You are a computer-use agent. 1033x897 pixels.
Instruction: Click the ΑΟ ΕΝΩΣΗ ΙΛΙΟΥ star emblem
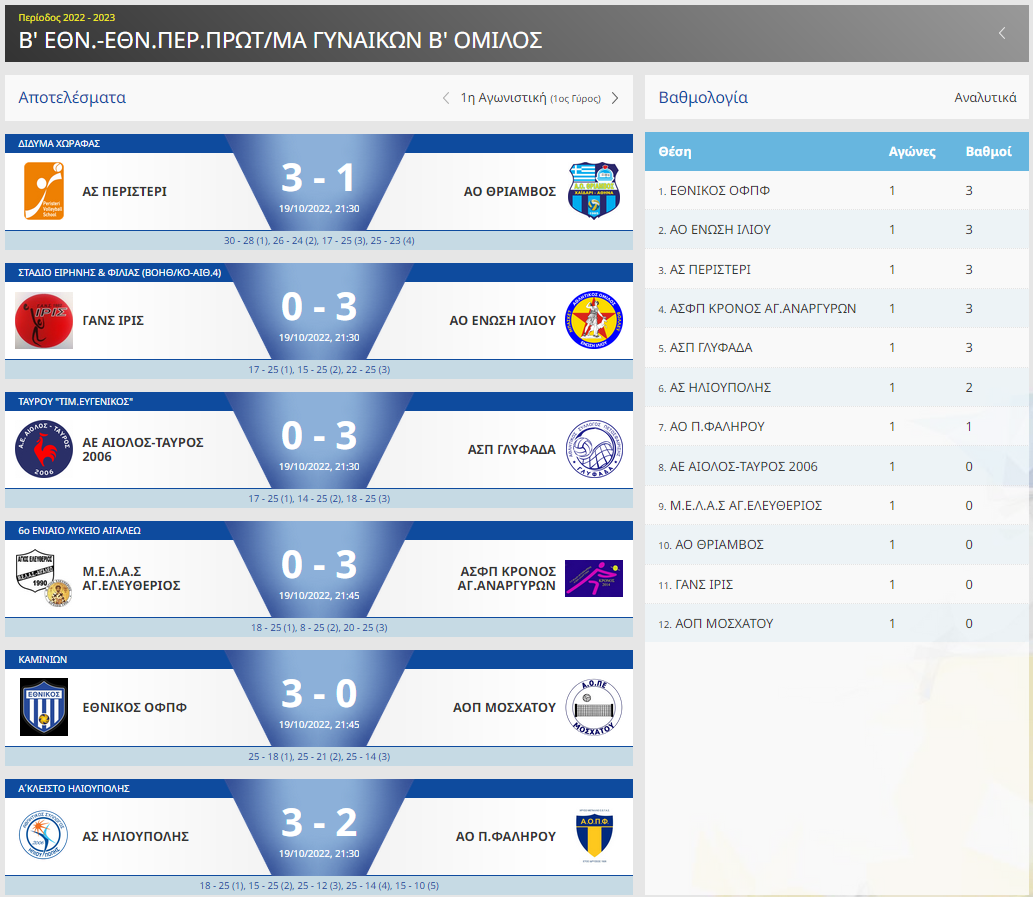click(x=594, y=320)
